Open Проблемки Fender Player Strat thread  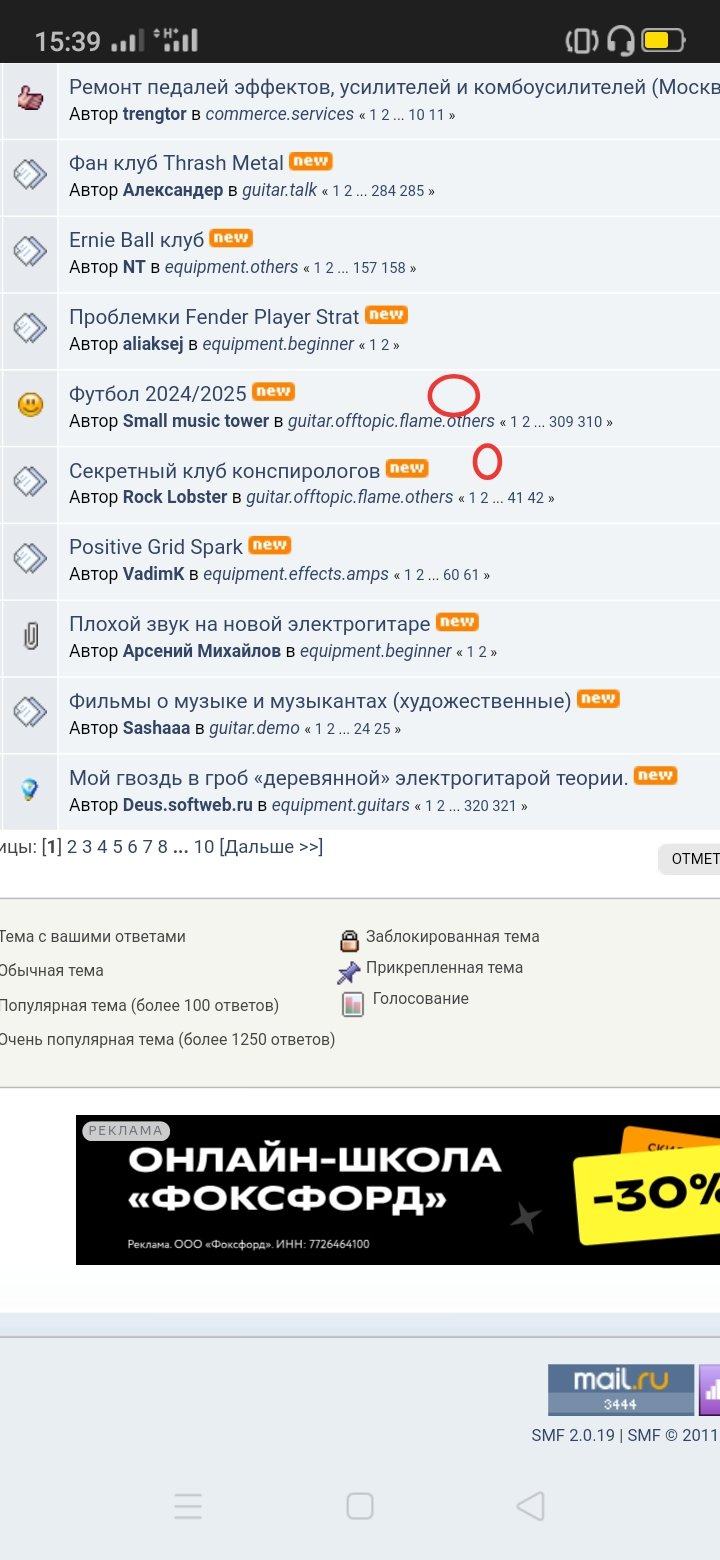214,317
